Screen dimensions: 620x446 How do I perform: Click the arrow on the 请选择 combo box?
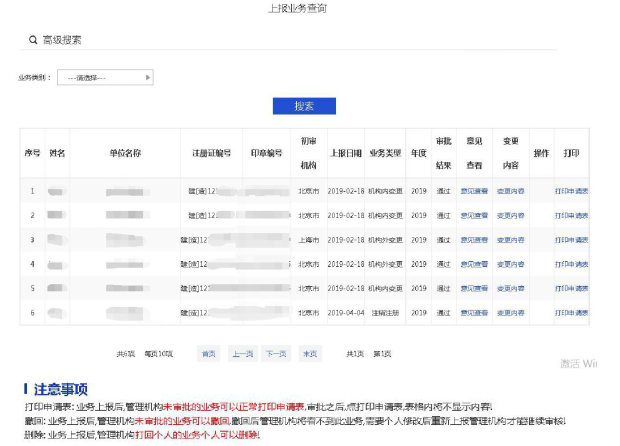point(148,77)
